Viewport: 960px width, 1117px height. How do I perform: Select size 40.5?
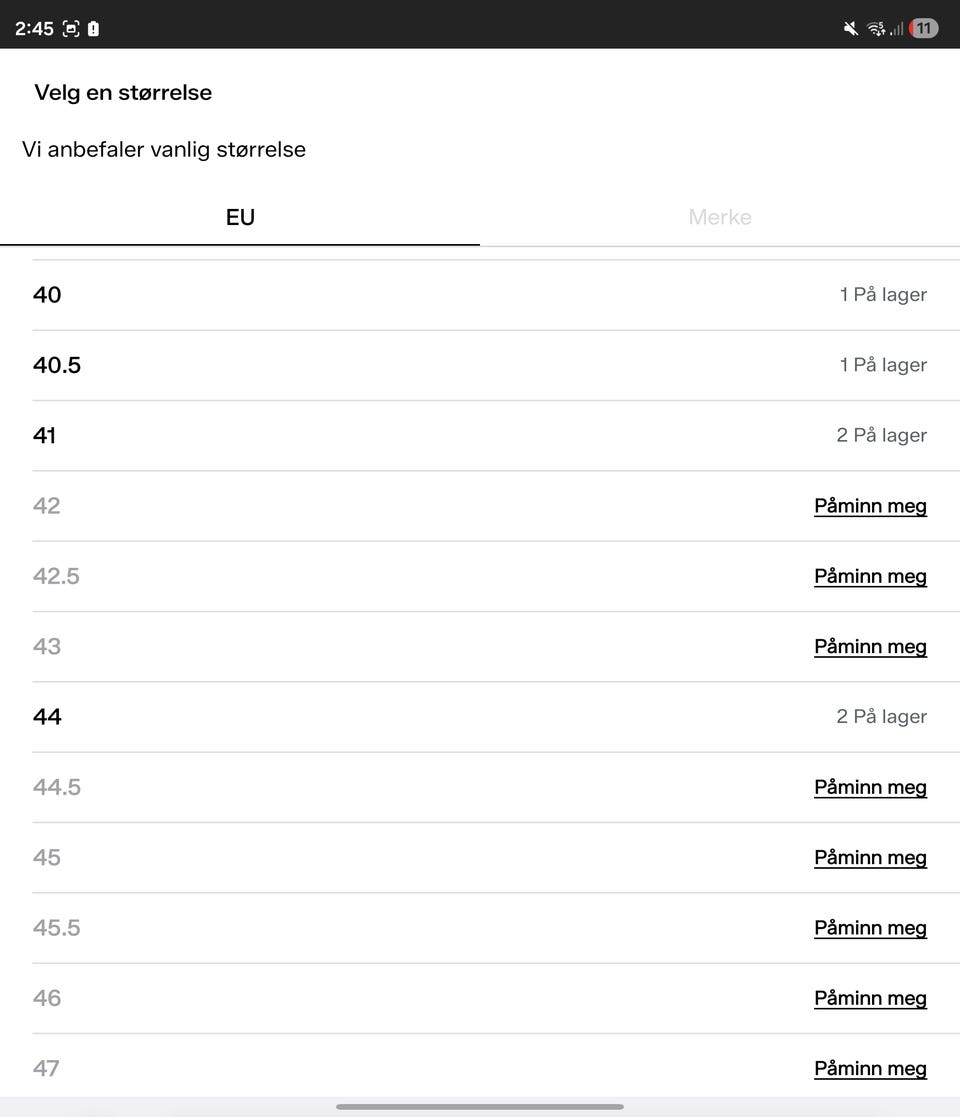(x=480, y=365)
